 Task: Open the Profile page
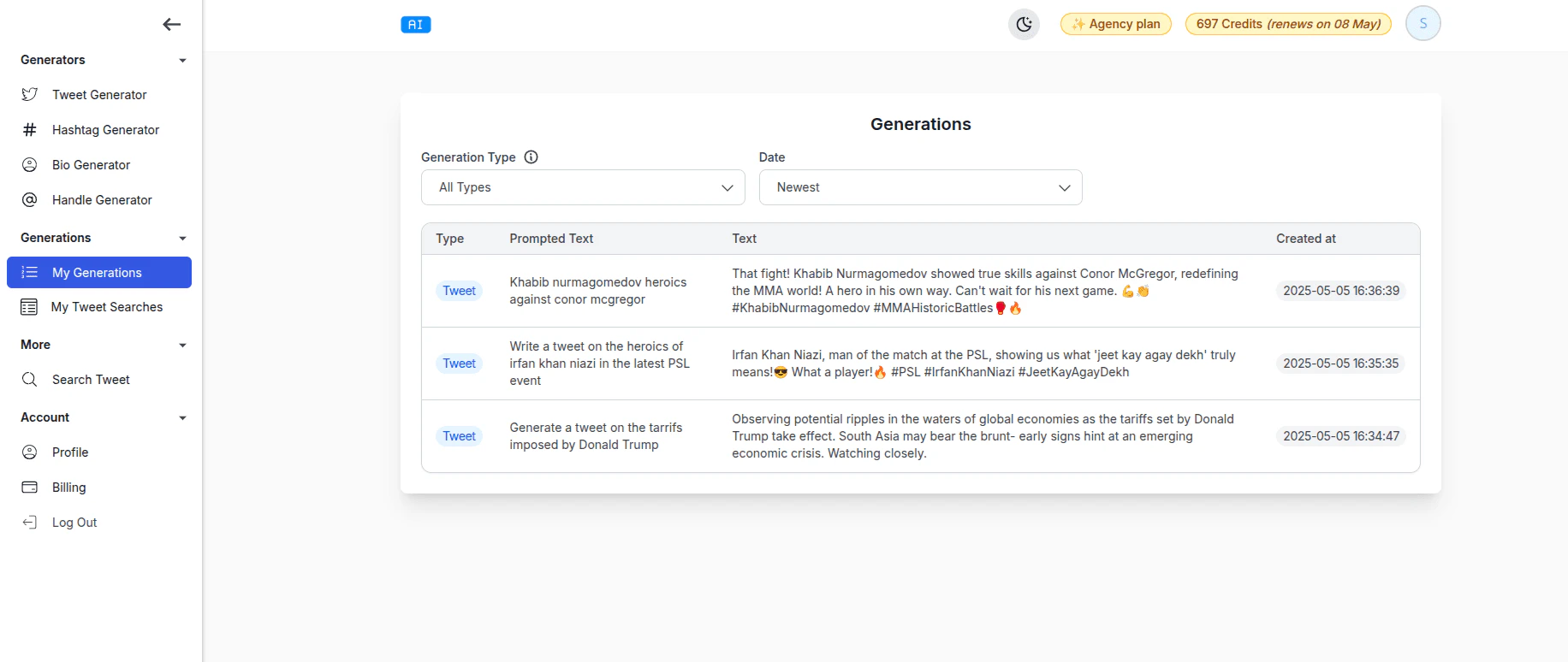coord(99,452)
